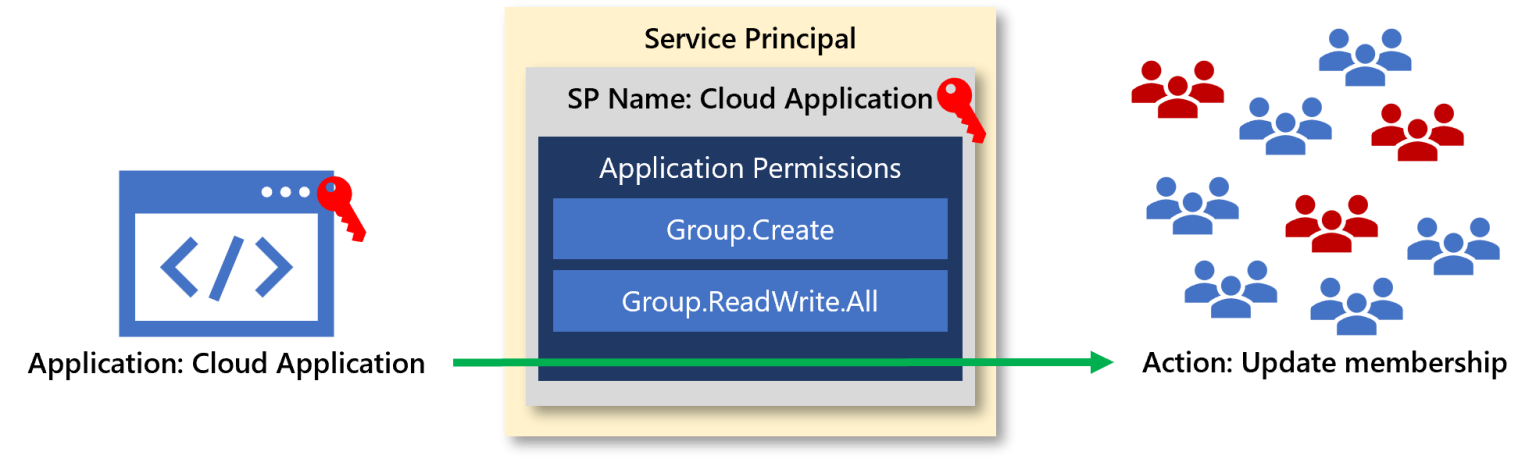Click the red user group in the cluster center

(1331, 223)
